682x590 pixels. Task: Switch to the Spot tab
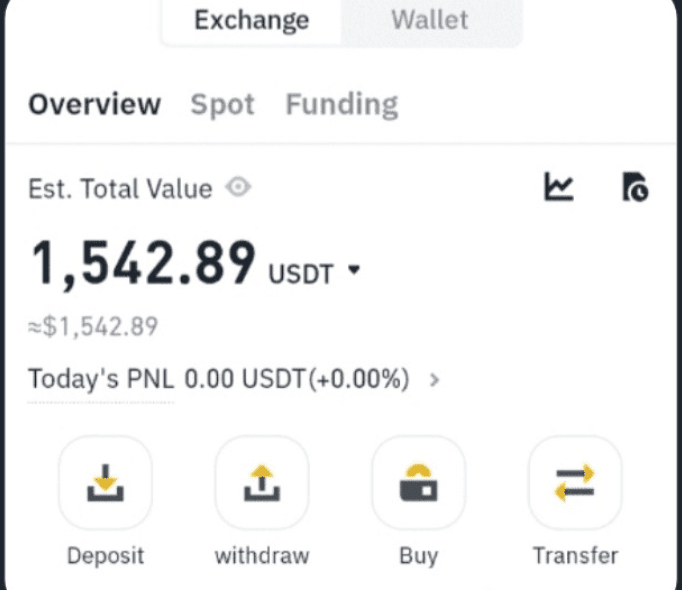point(223,105)
